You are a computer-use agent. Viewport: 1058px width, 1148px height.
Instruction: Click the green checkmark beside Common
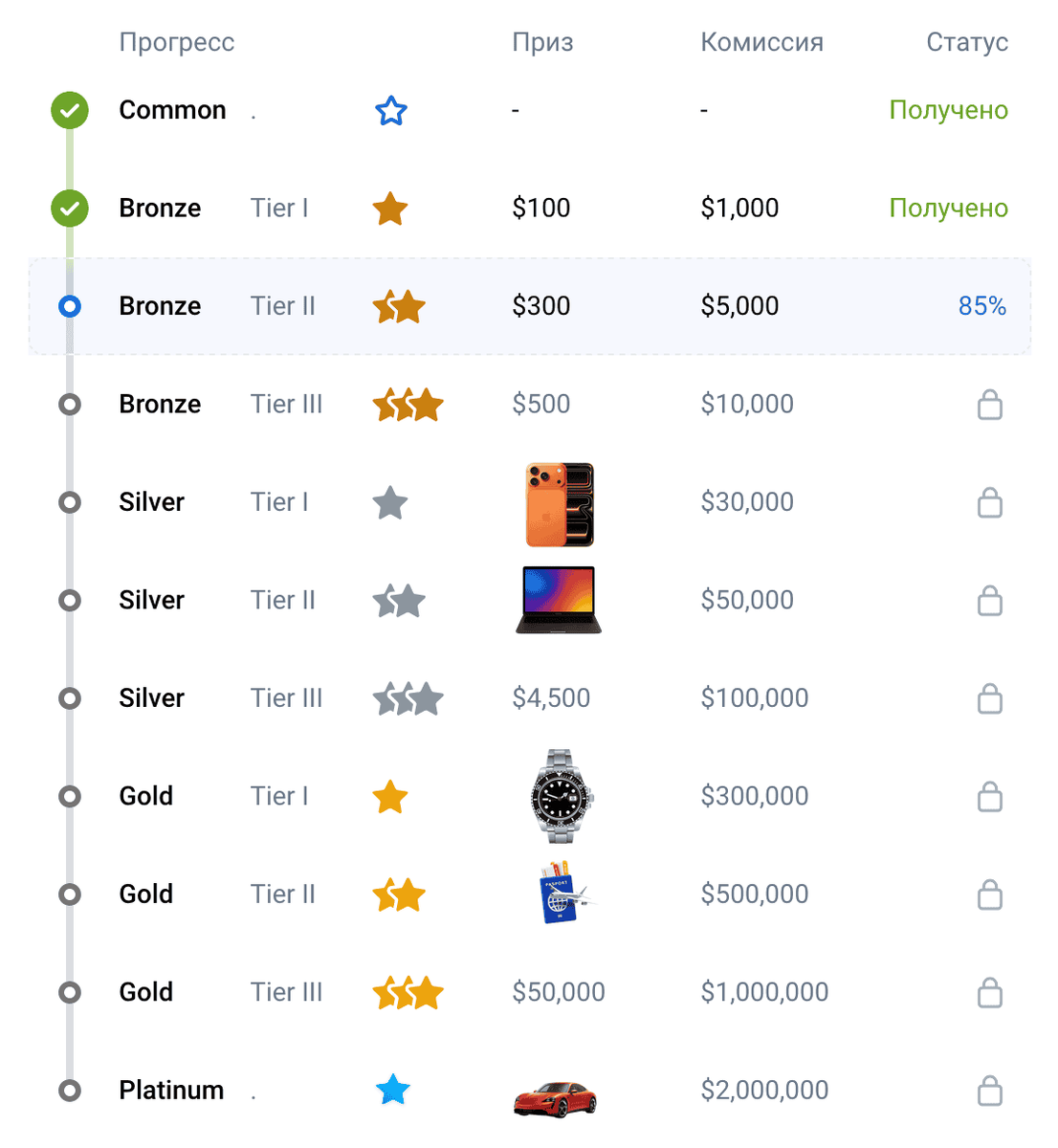coord(70,110)
